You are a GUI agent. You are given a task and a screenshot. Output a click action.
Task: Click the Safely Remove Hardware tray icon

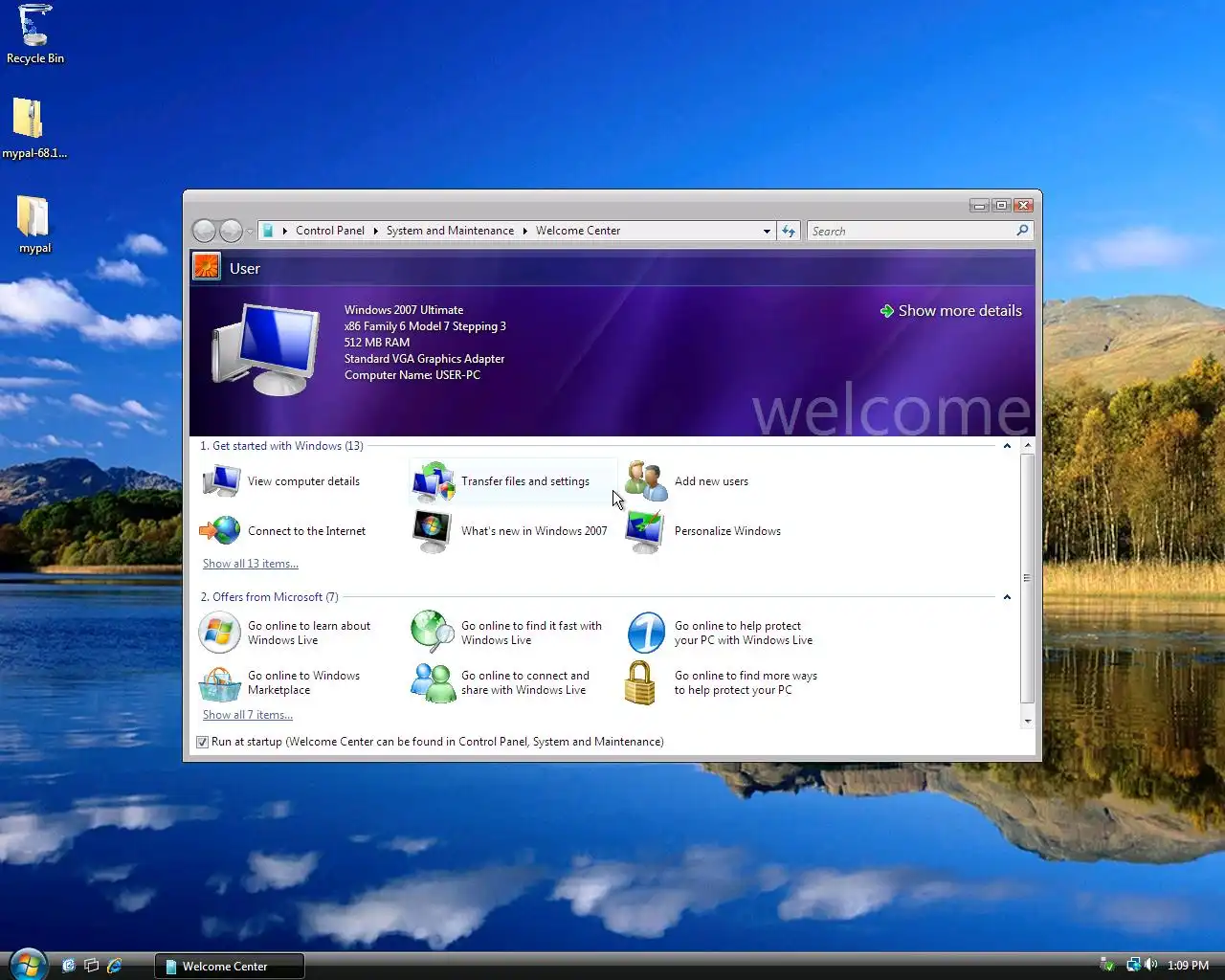click(x=1107, y=965)
